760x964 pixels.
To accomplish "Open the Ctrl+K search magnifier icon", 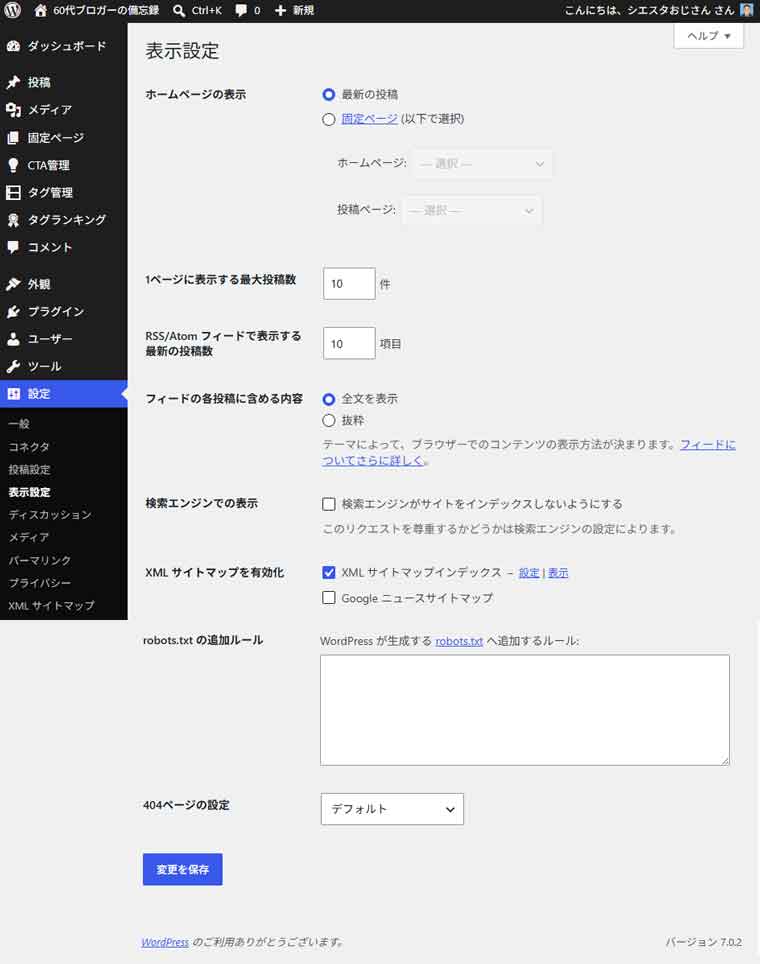I will coord(179,10).
